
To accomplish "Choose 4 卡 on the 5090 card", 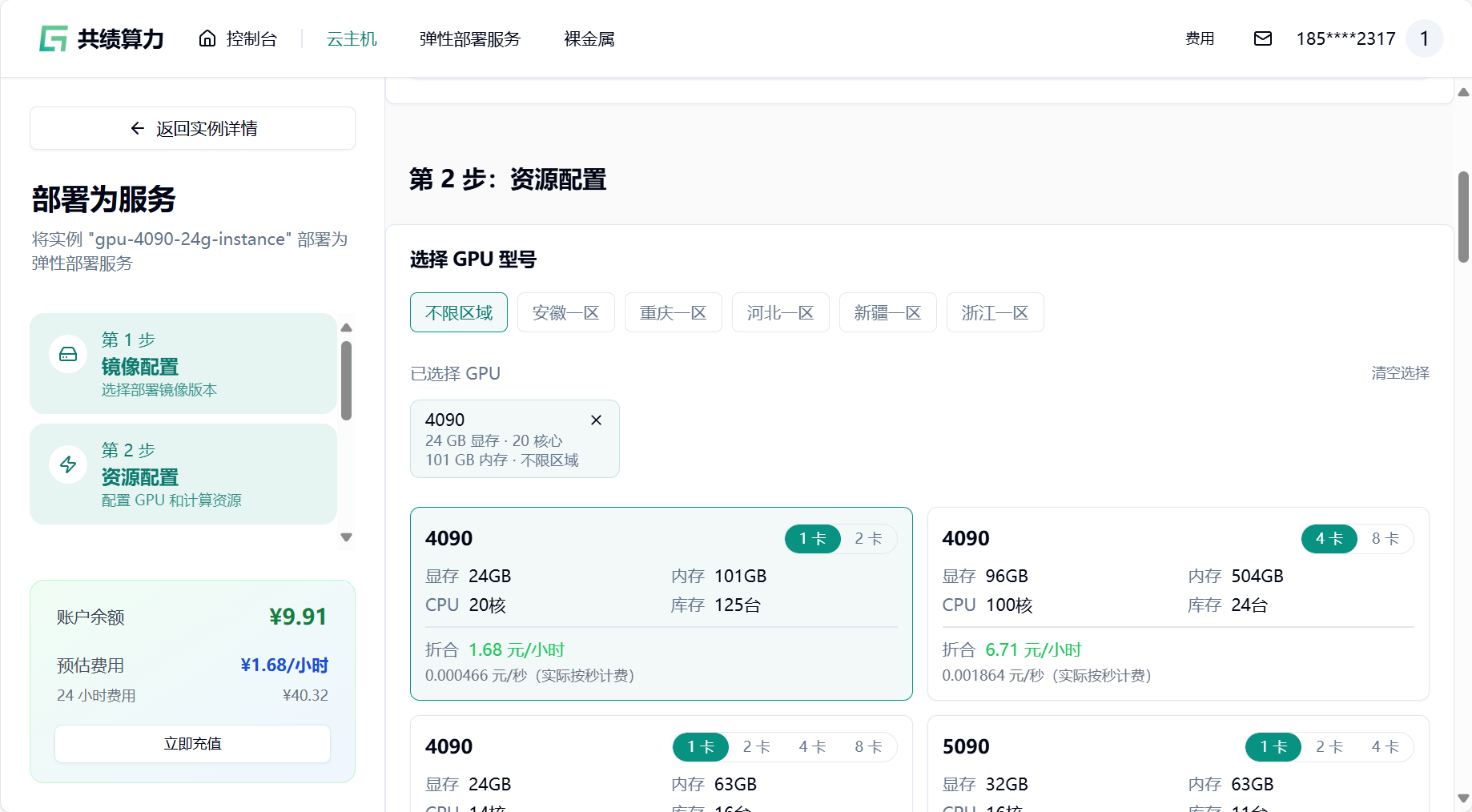I will 1385,747.
